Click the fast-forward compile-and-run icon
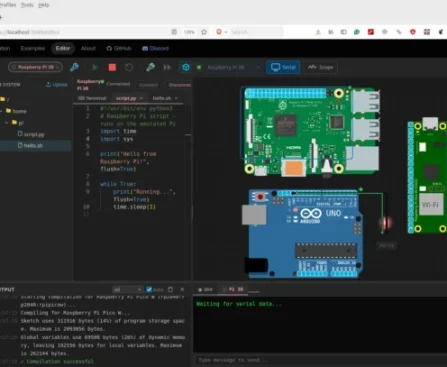Viewport: 447px width, 367px height. (x=167, y=67)
